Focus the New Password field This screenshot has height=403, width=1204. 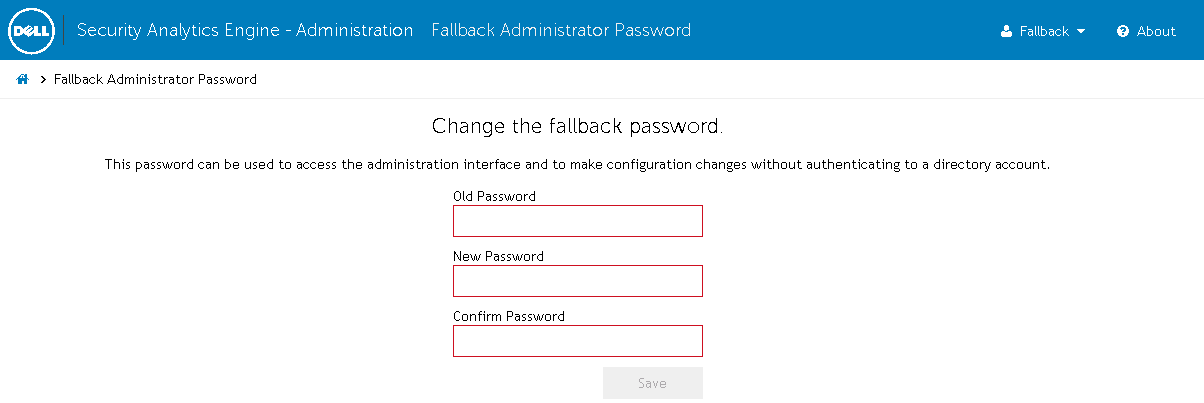point(578,281)
